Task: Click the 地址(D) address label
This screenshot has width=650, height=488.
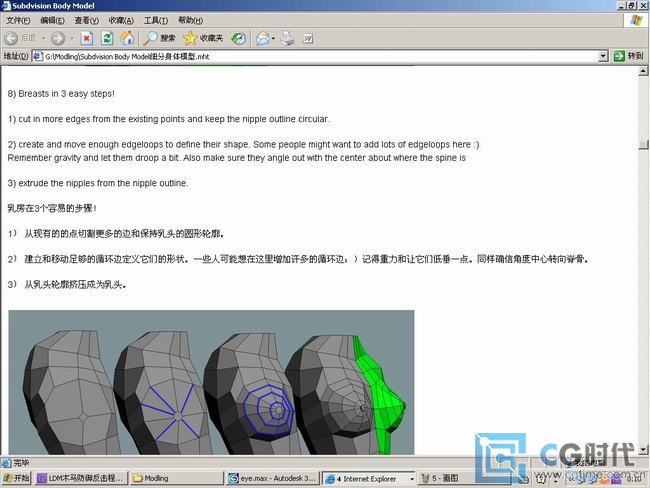Action: 16,56
